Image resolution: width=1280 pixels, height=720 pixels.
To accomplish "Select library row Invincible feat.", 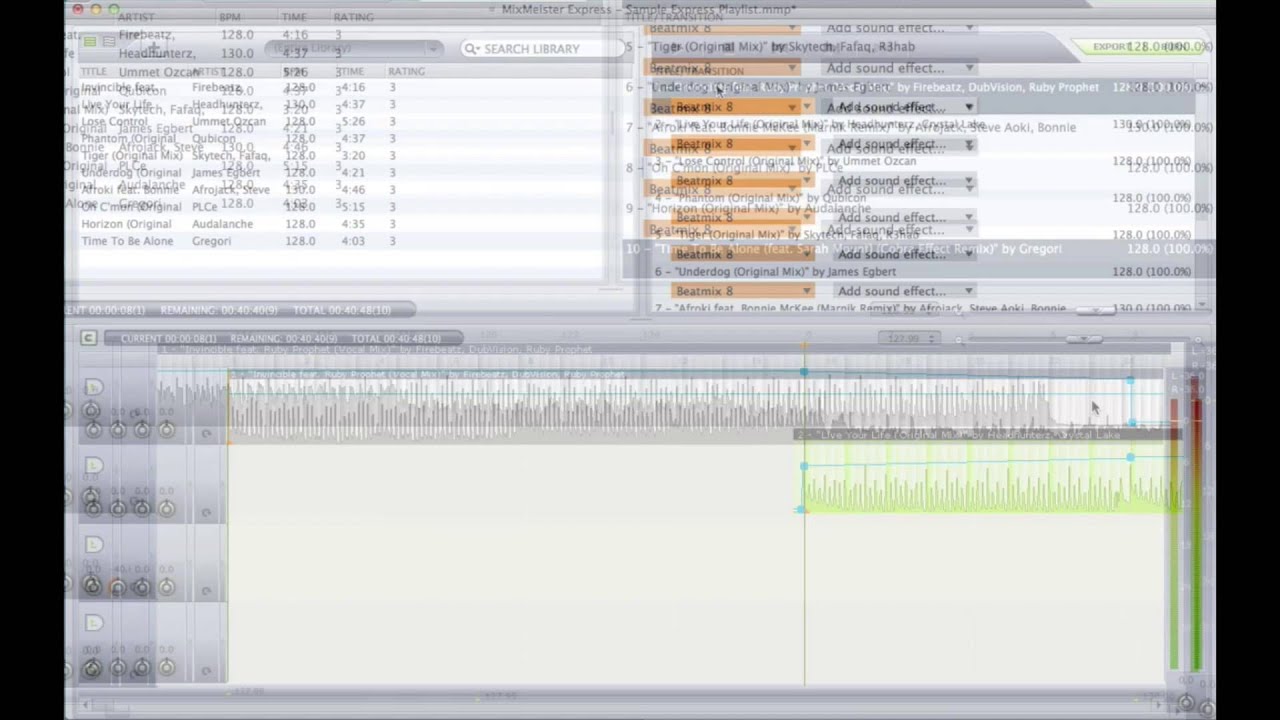I will click(x=340, y=87).
